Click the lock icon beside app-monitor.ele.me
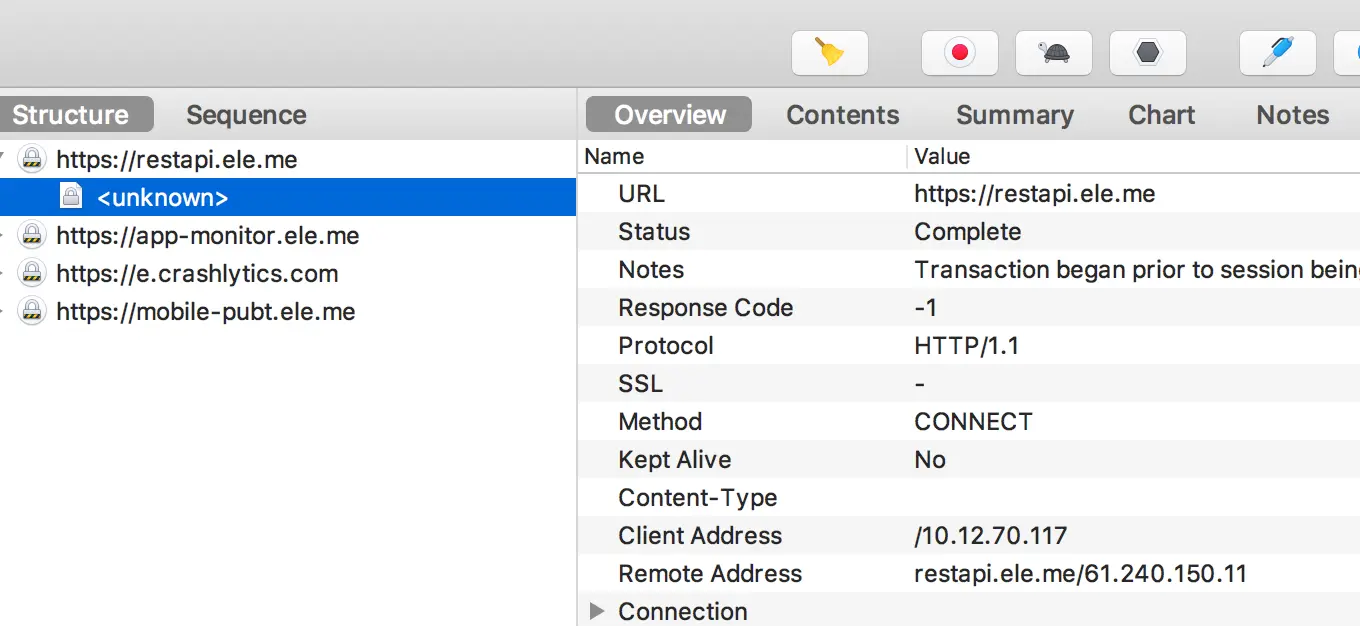Screen dimensions: 1360x626 point(33,235)
